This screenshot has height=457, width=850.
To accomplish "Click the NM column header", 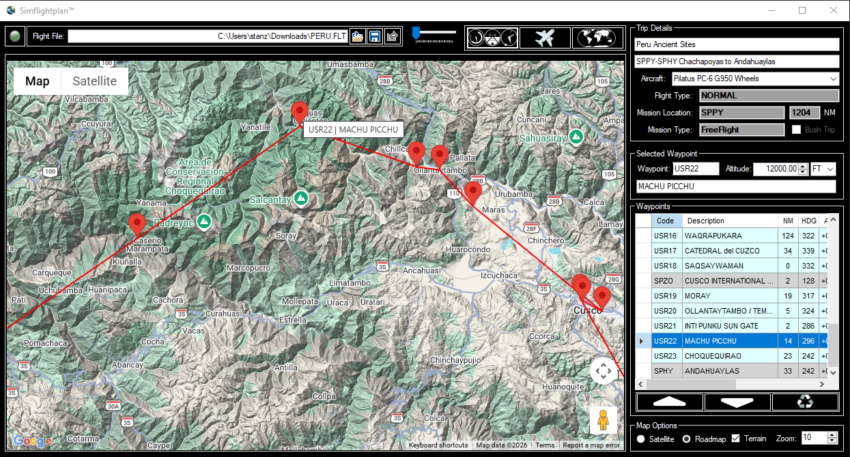I will (x=788, y=221).
